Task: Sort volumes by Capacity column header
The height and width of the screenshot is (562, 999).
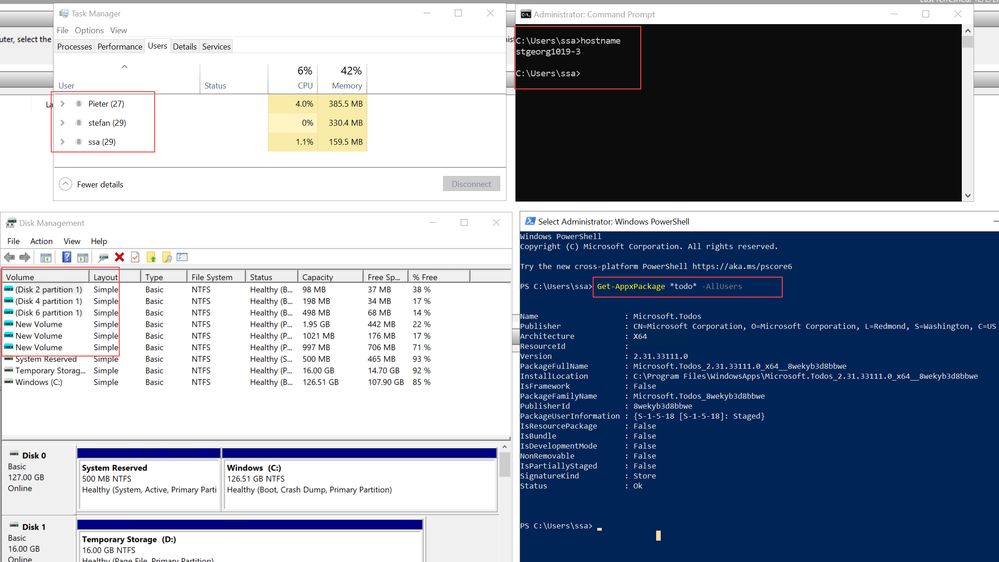Action: [330, 277]
